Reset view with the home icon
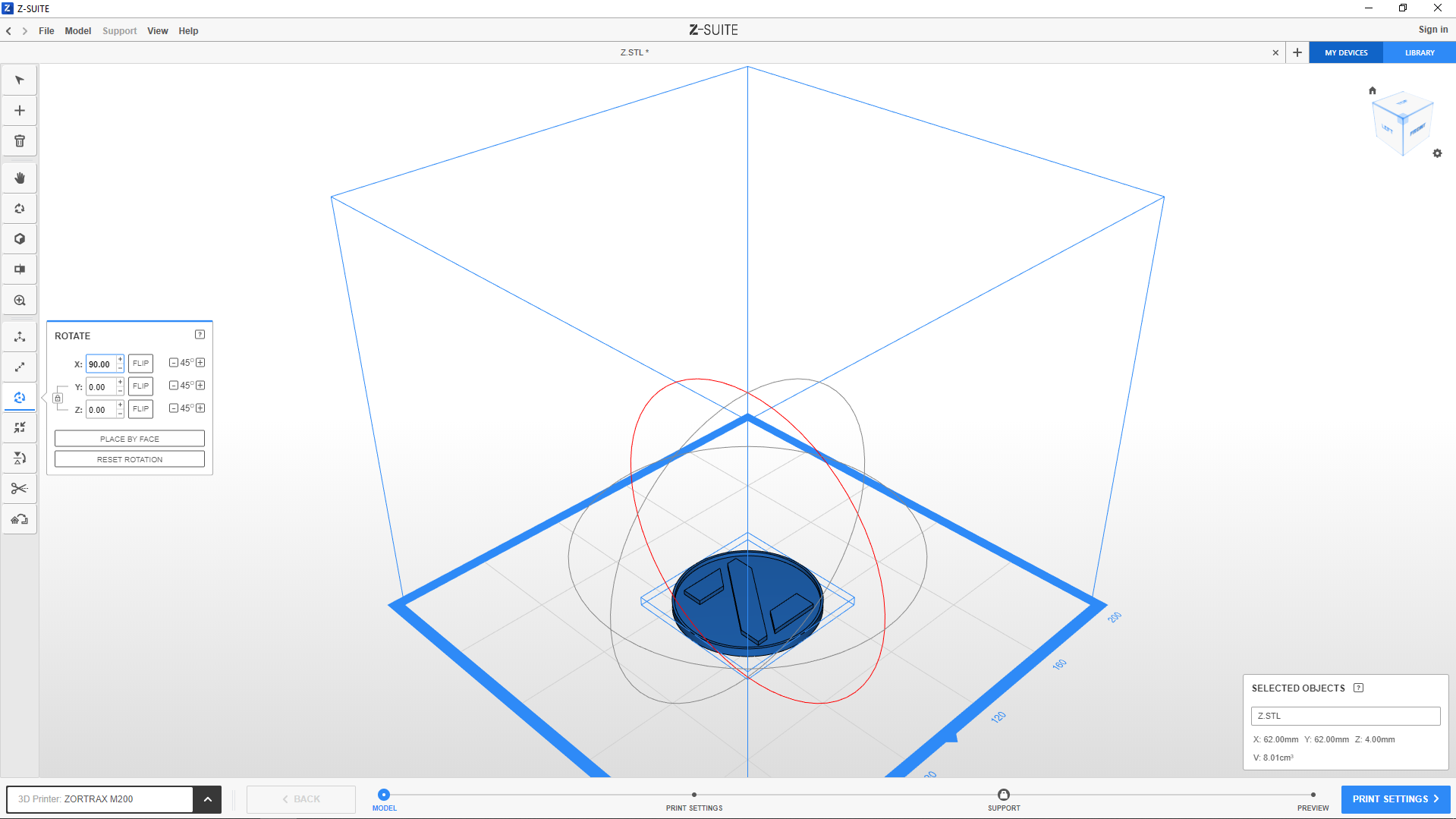This screenshot has height=819, width=1456. (1372, 90)
